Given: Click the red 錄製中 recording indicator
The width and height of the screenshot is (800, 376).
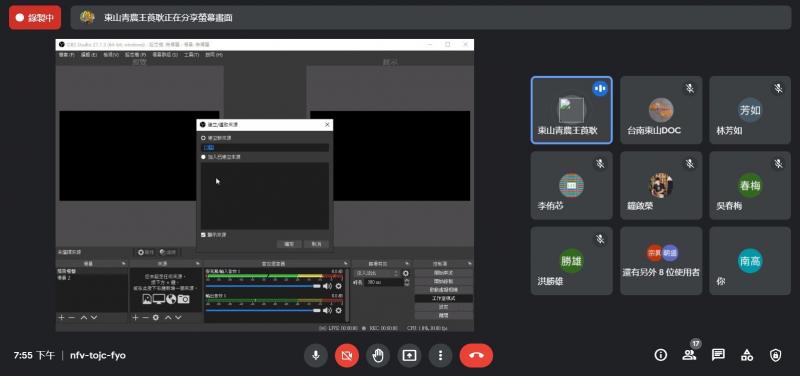Looking at the screenshot, I should pos(35,18).
